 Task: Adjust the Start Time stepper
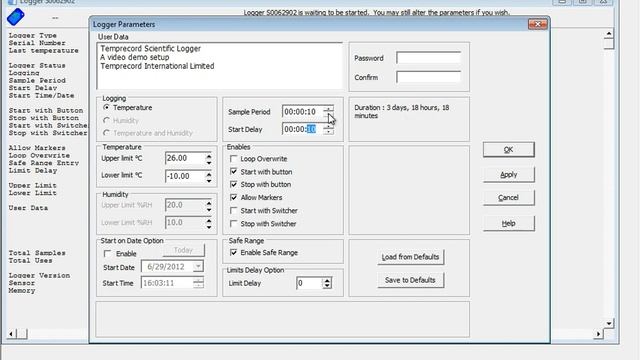[198, 283]
